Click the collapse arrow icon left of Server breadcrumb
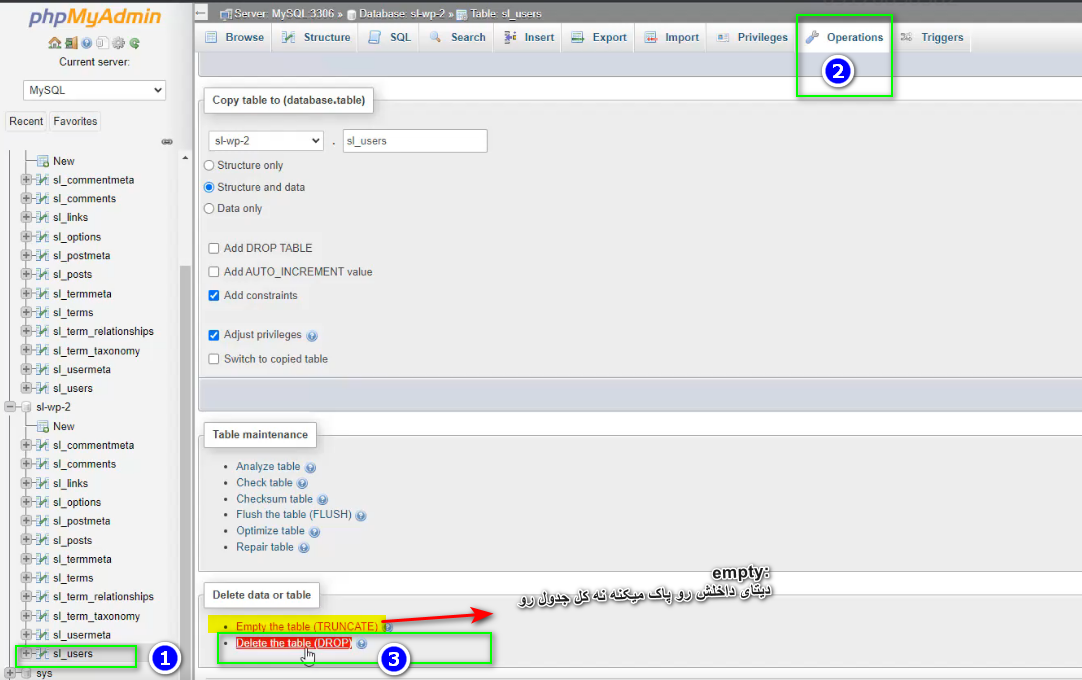 point(201,12)
